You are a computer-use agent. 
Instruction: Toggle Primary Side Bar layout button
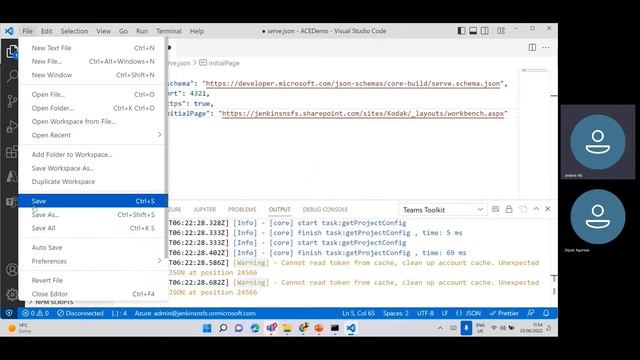tap(461, 31)
